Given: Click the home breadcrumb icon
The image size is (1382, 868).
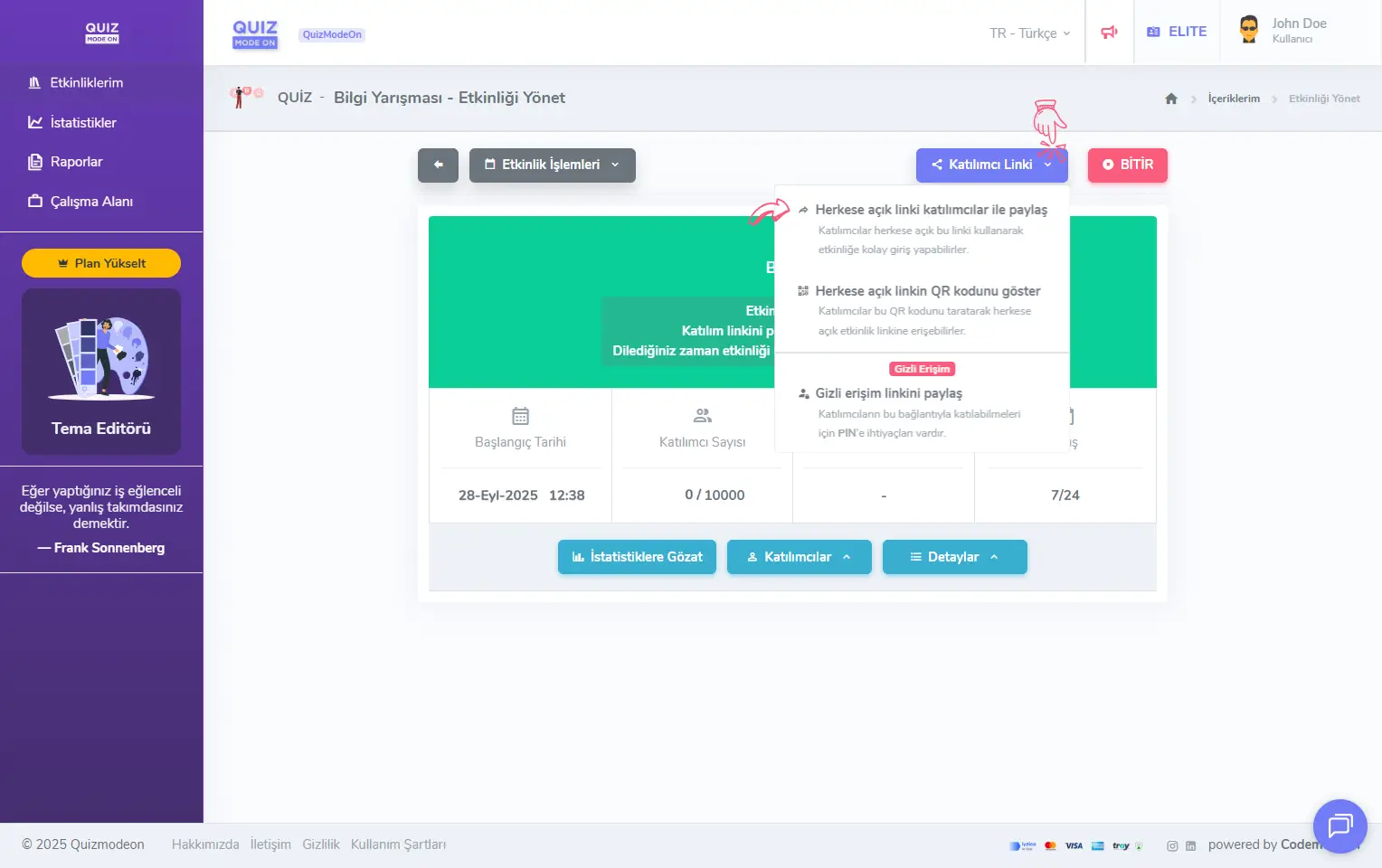Looking at the screenshot, I should coord(1171,99).
